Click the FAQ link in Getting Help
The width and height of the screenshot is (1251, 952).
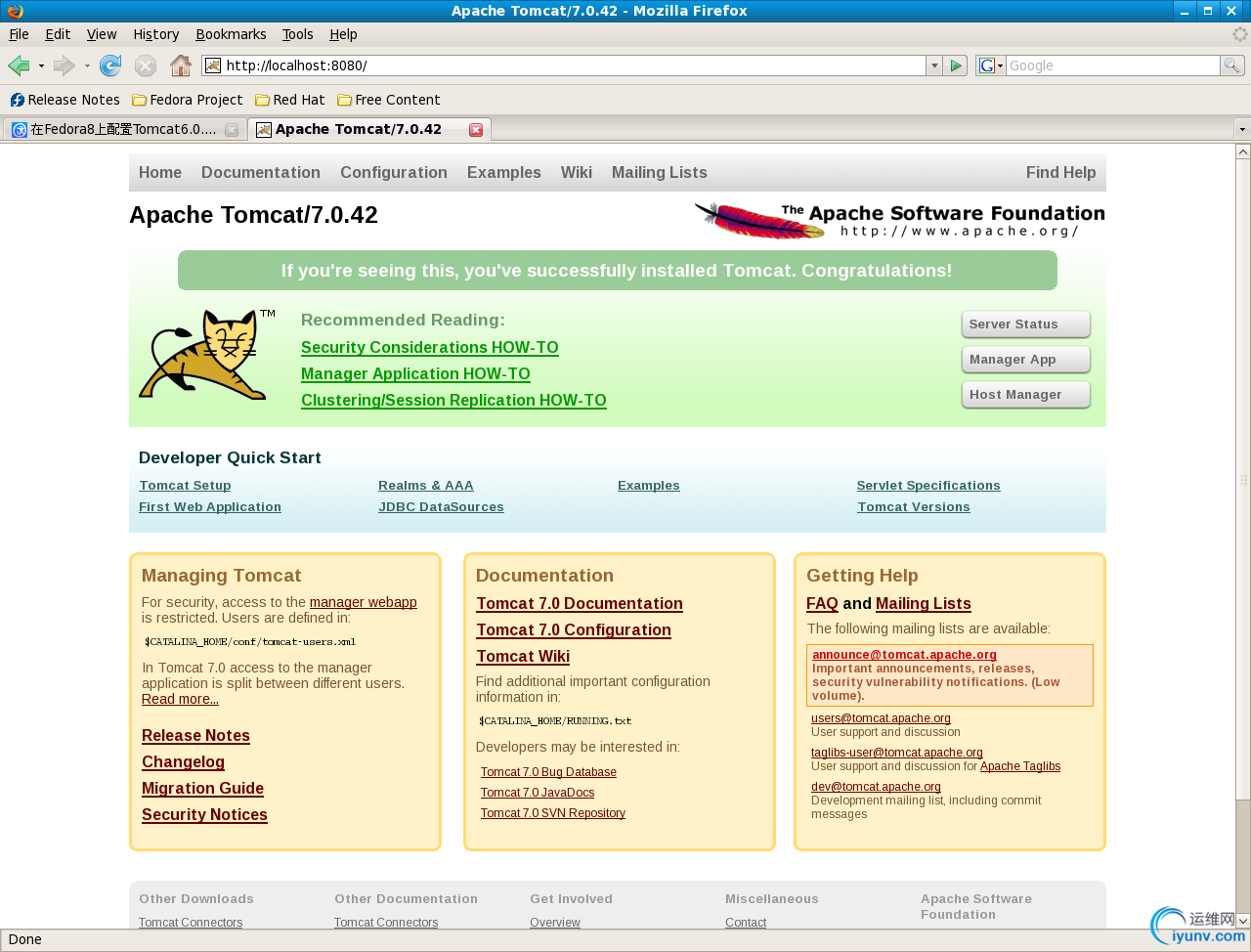coord(822,604)
